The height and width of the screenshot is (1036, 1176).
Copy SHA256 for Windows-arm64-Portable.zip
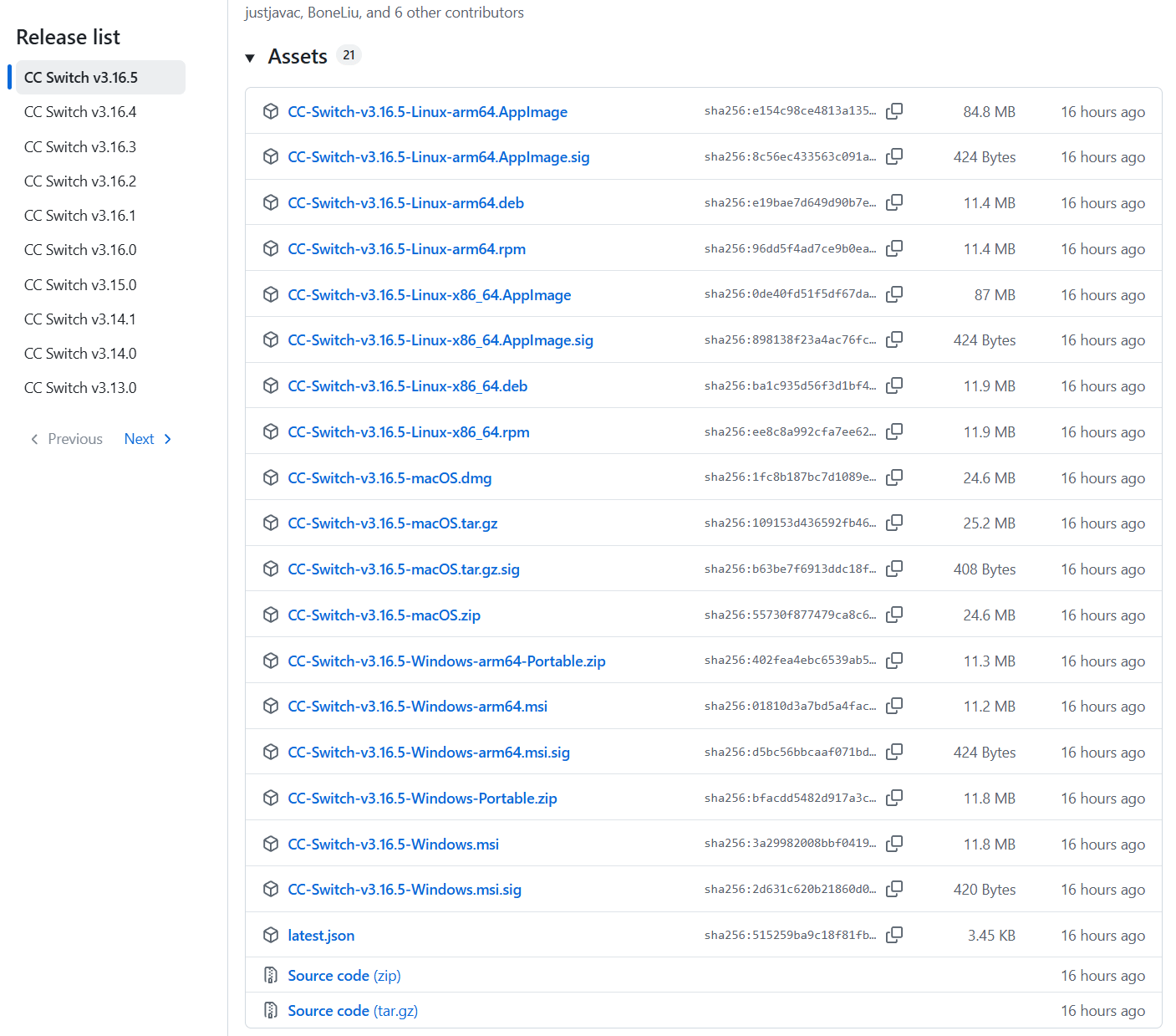(894, 661)
